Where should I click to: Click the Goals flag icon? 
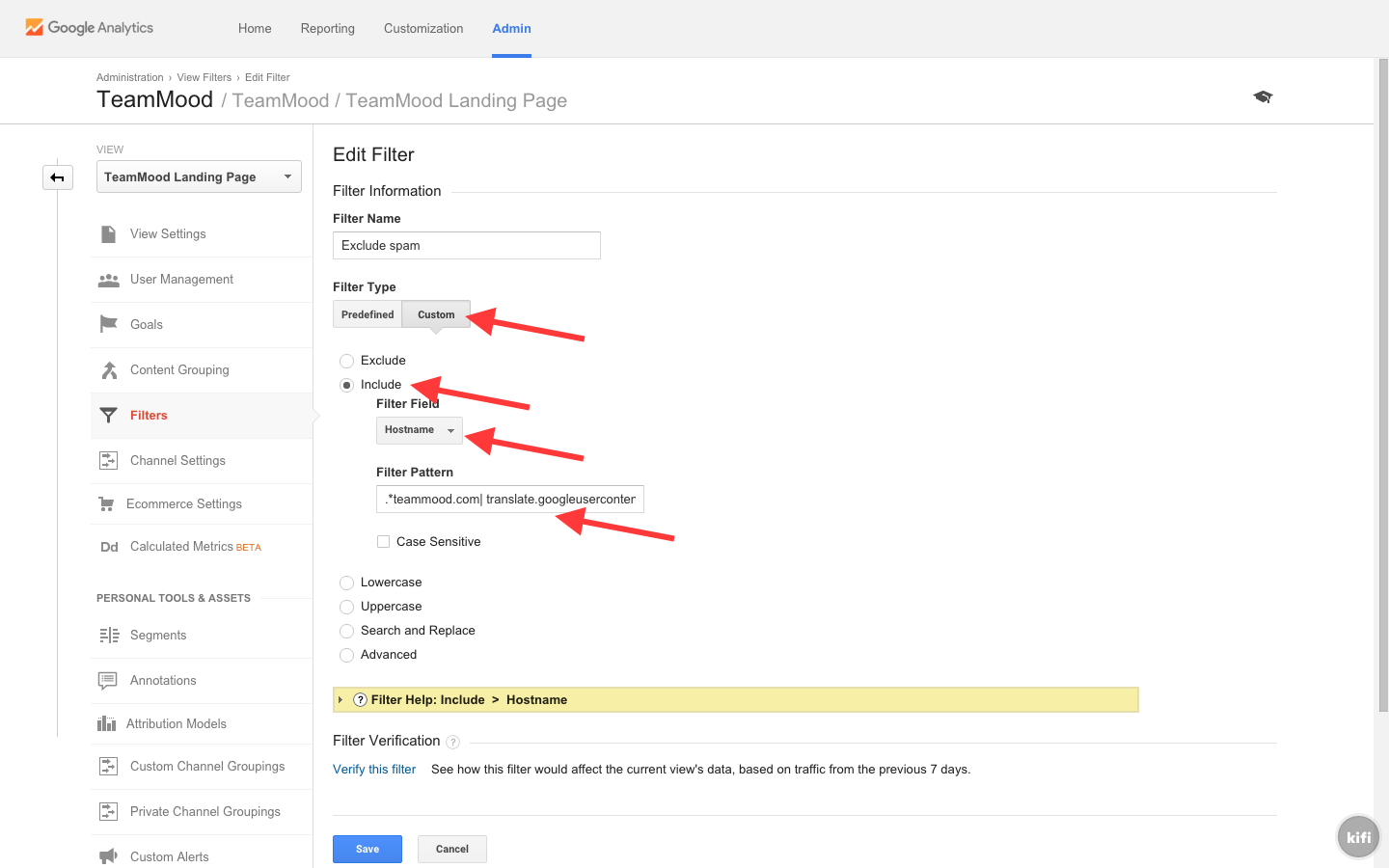click(109, 324)
